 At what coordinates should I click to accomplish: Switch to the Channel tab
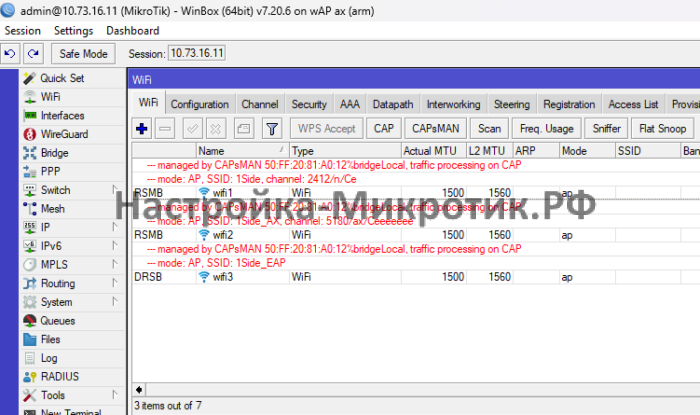260,104
